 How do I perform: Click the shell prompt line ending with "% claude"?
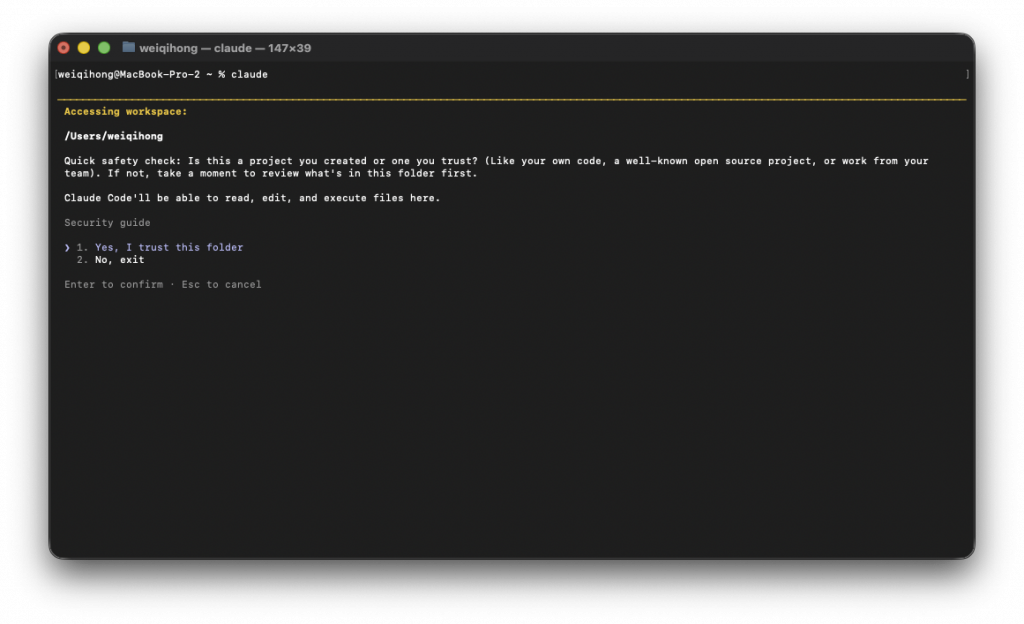coord(163,74)
